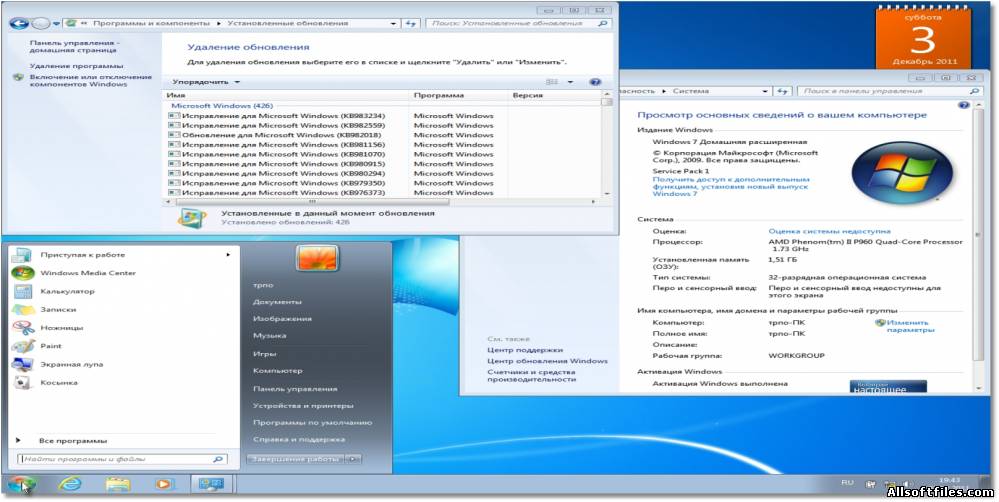
Task: Click the Internet Explorer taskbar icon
Action: 70,485
